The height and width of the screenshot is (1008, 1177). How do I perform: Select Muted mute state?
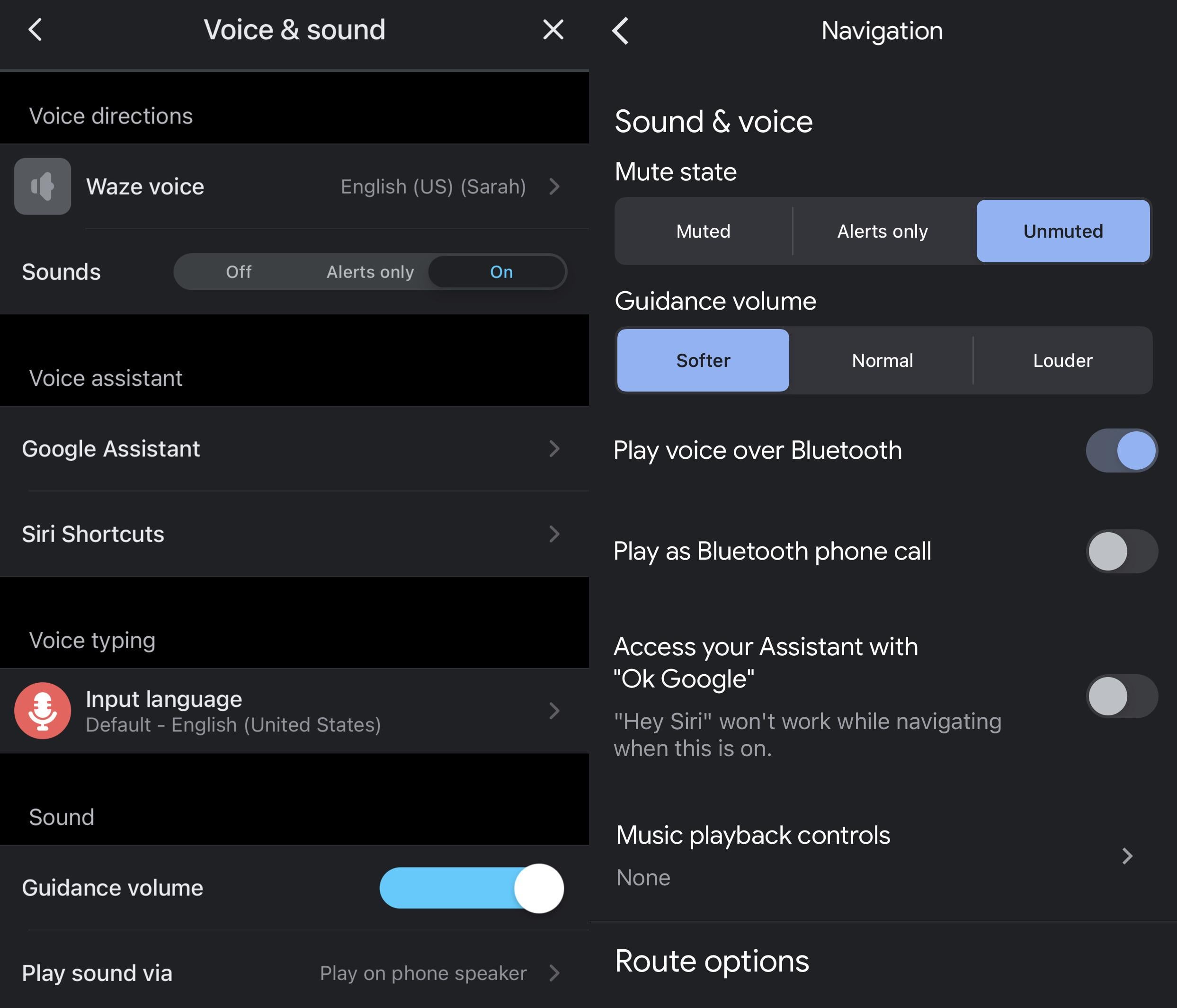(703, 231)
